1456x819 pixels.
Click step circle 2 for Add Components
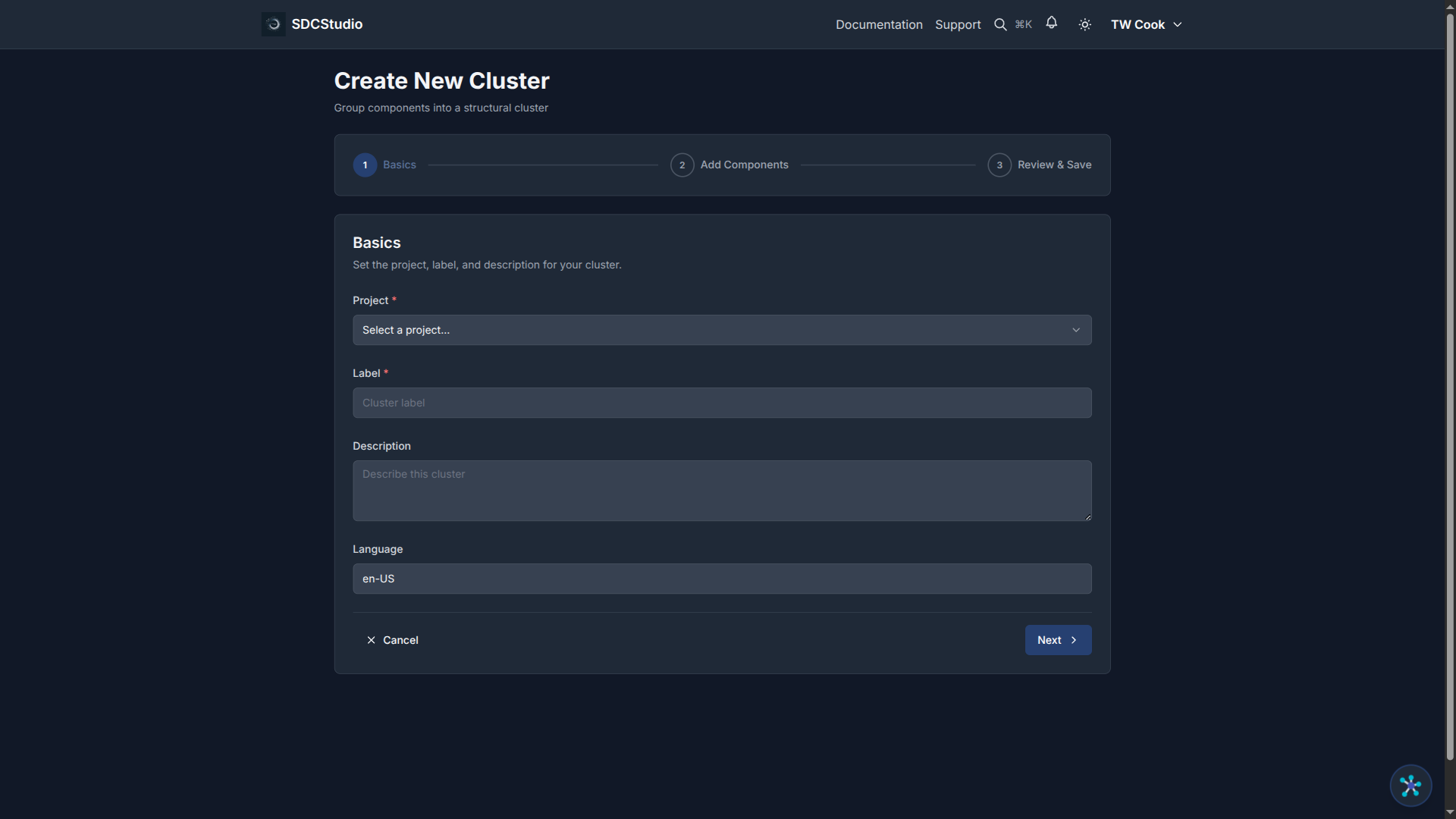point(682,165)
